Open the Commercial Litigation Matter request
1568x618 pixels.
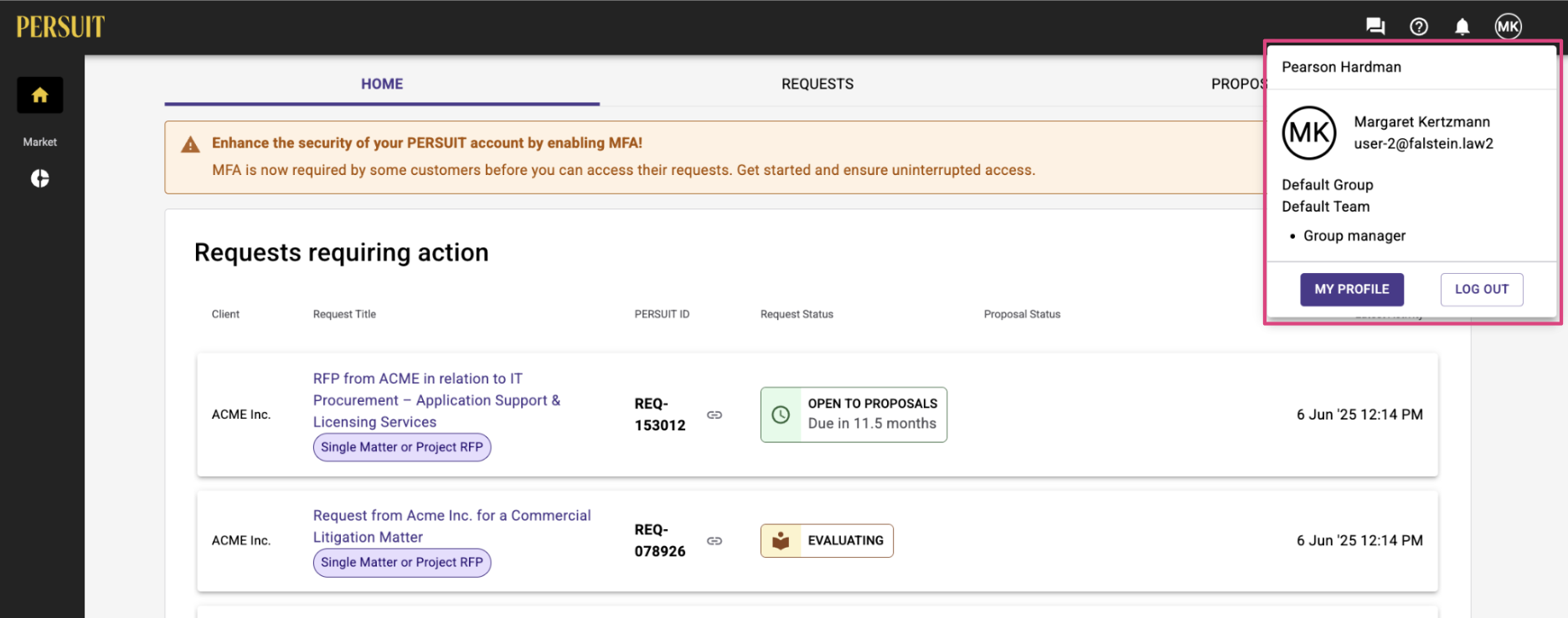[x=452, y=526]
